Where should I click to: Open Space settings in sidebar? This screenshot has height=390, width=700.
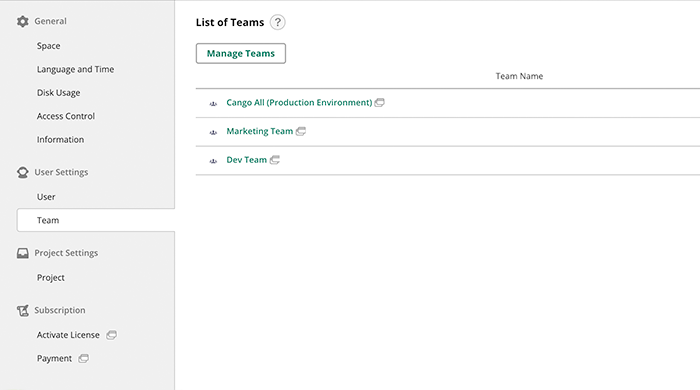tap(48, 46)
